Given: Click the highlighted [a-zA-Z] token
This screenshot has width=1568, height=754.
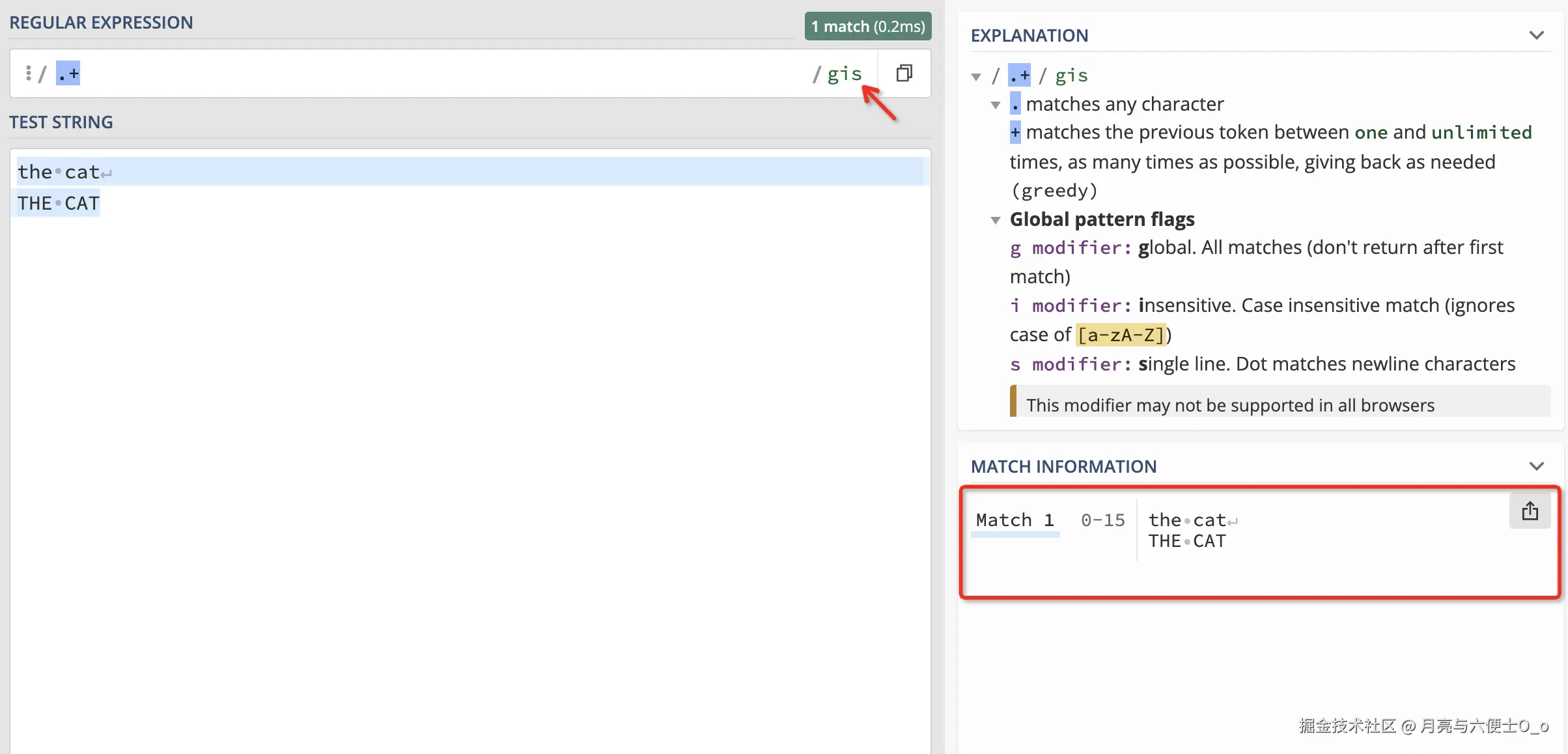Looking at the screenshot, I should pos(1120,335).
